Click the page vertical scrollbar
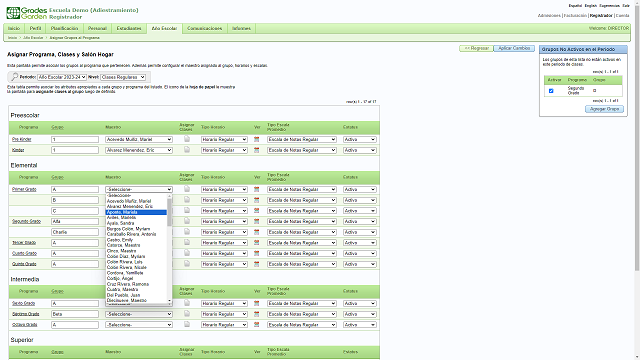 [637, 139]
